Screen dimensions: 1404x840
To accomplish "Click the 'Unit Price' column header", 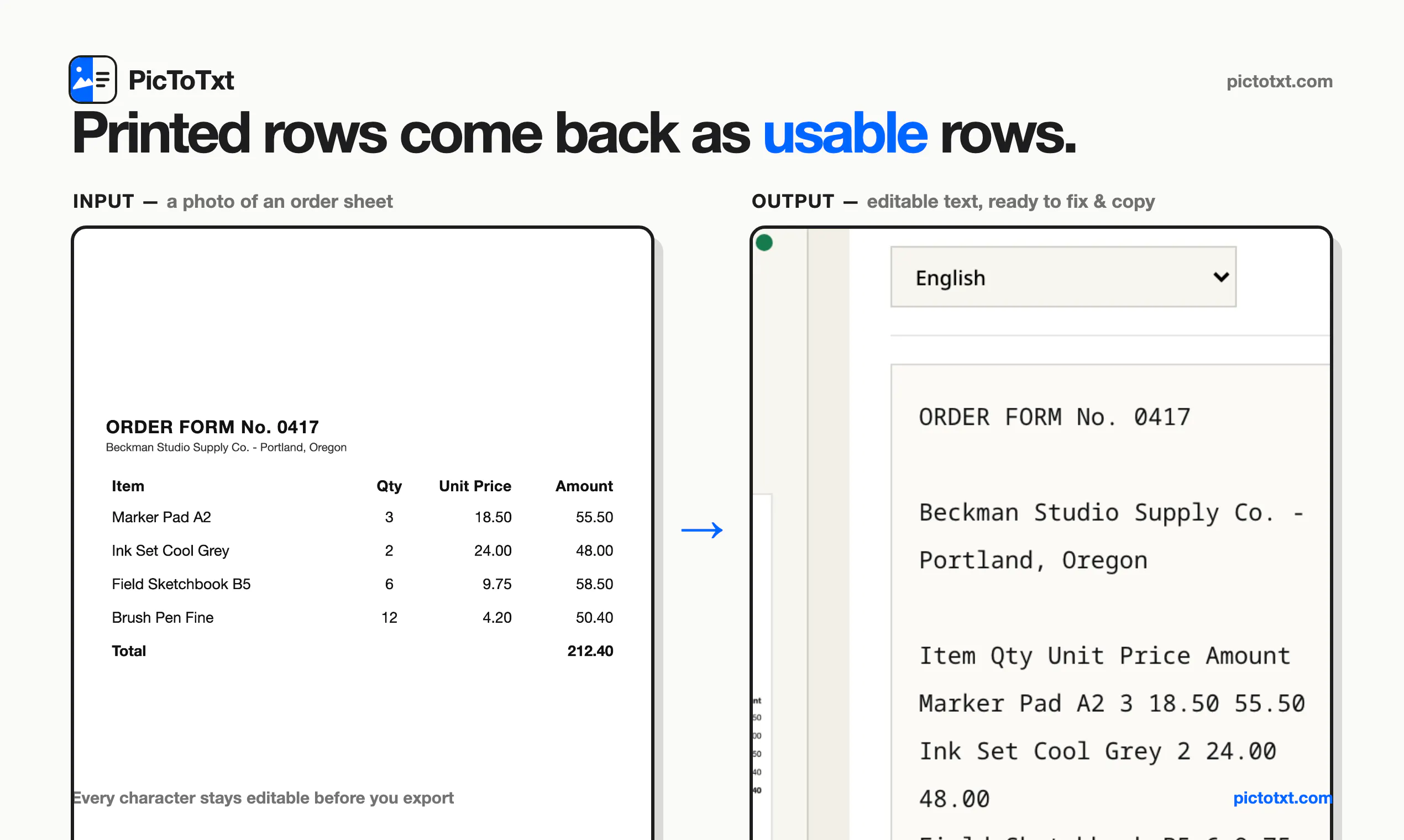I will click(x=475, y=486).
